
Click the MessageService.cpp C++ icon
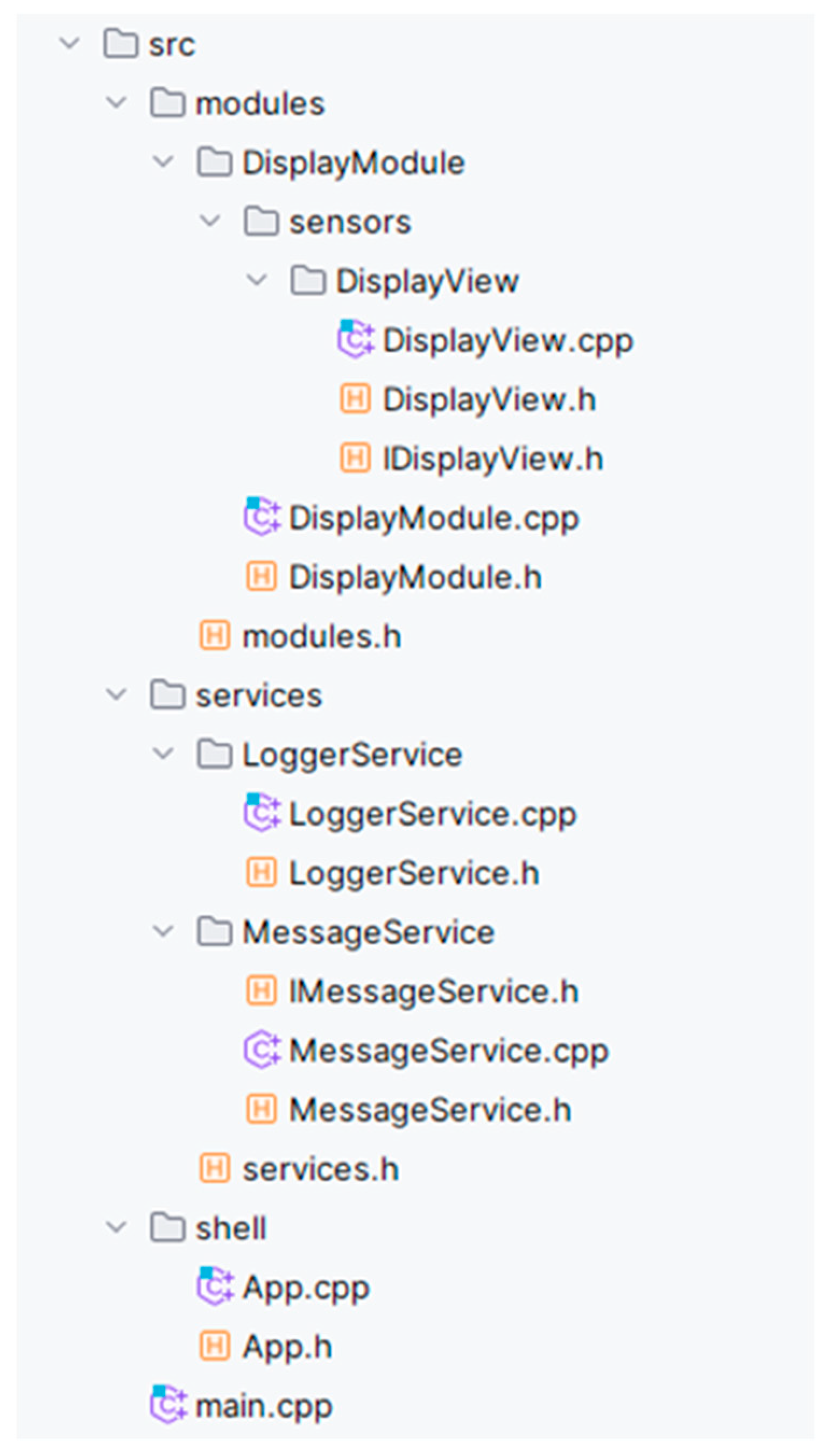[262, 1049]
